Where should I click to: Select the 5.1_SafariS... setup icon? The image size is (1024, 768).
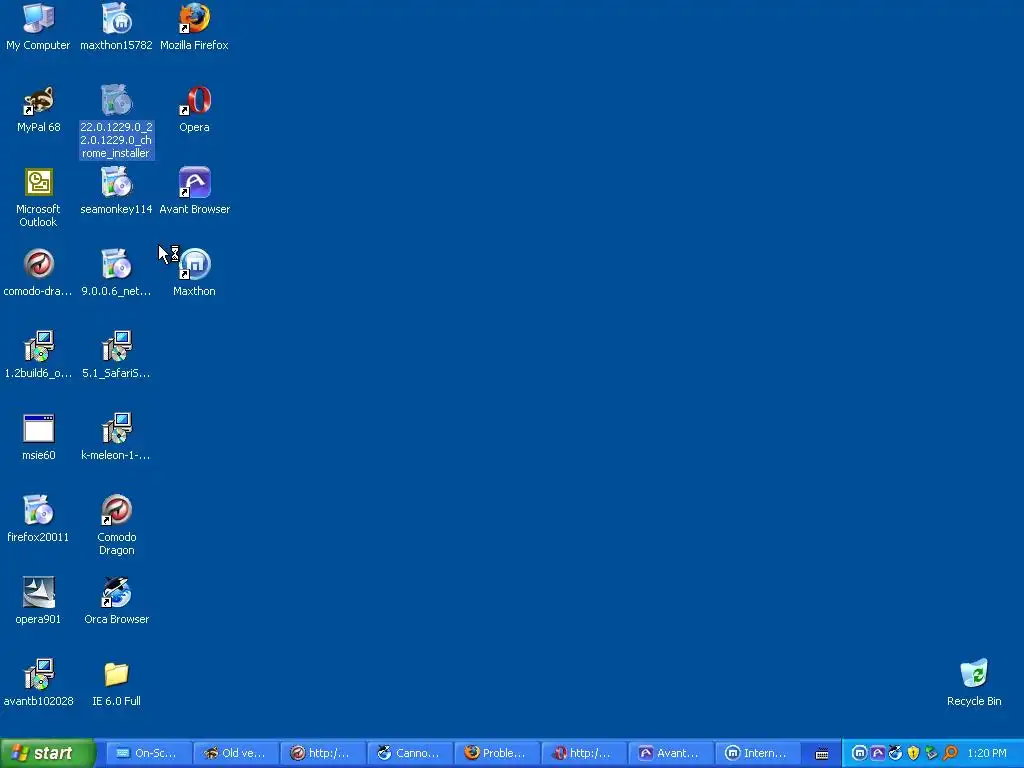tap(116, 355)
